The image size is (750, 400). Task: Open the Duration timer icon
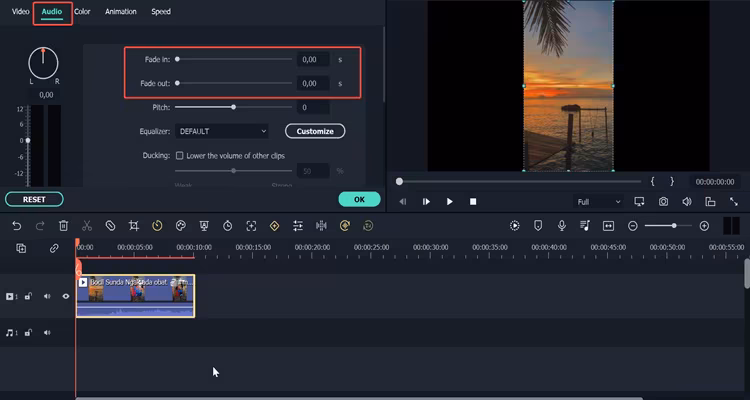228,226
